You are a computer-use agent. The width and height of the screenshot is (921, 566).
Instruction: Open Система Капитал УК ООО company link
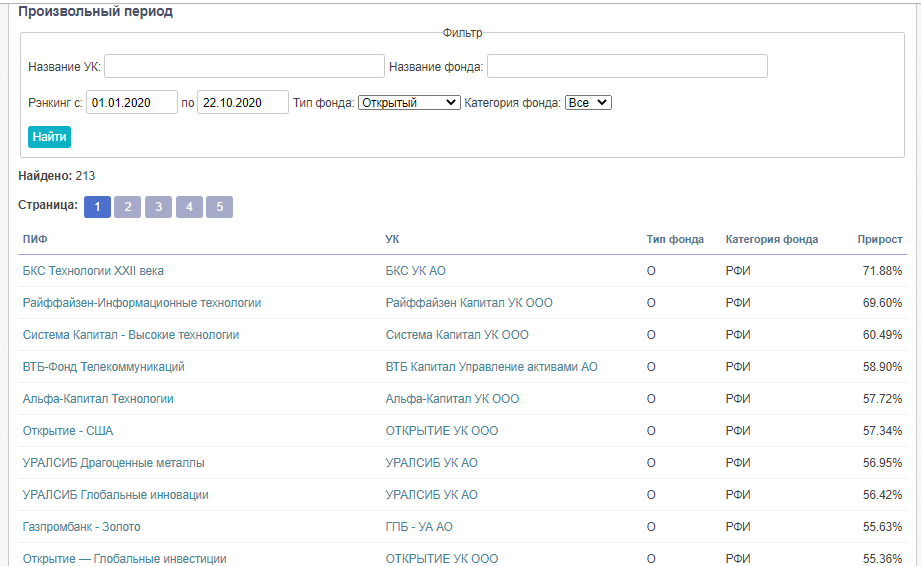click(x=457, y=335)
